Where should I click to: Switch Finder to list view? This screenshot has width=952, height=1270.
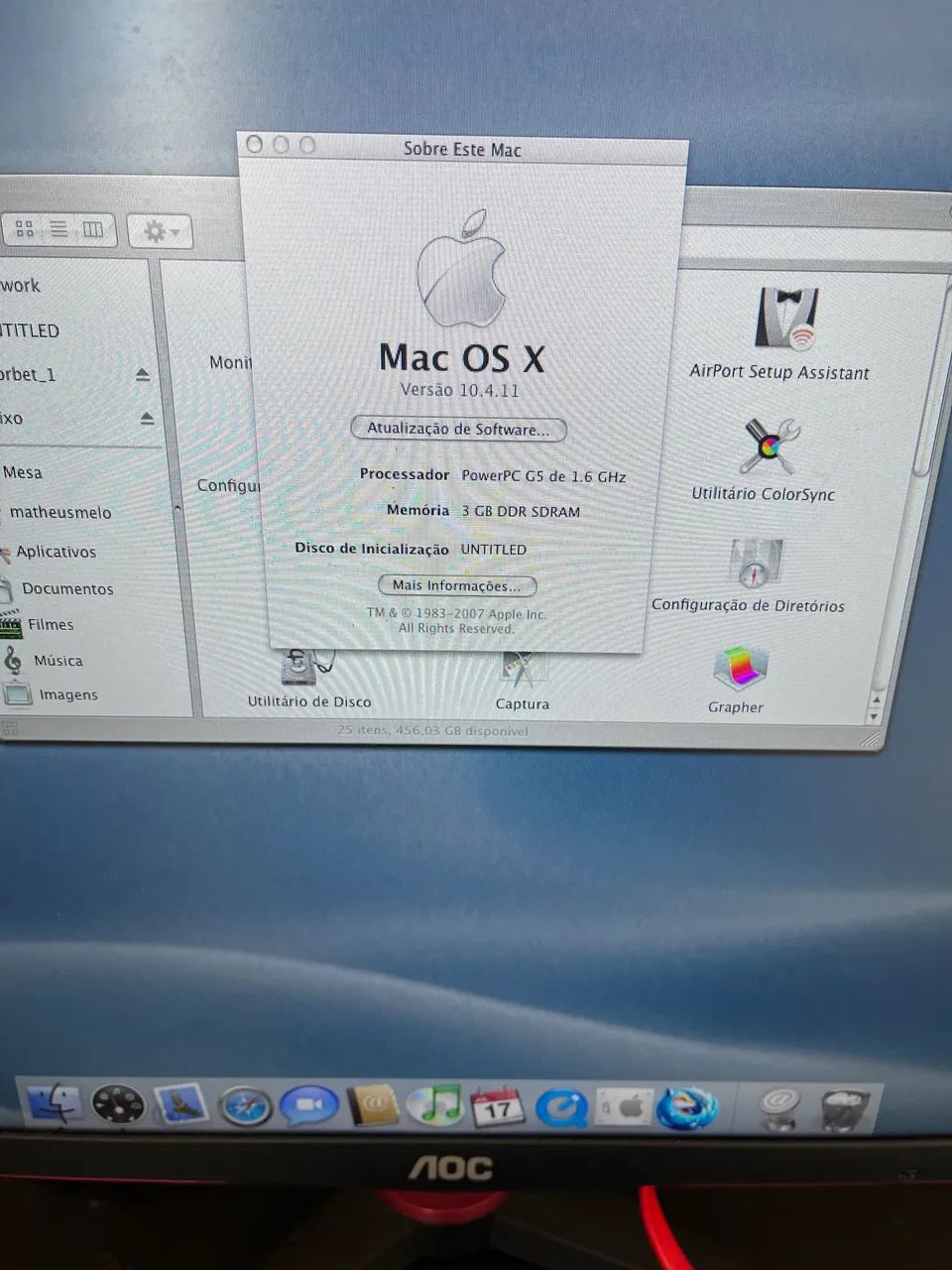(x=59, y=229)
